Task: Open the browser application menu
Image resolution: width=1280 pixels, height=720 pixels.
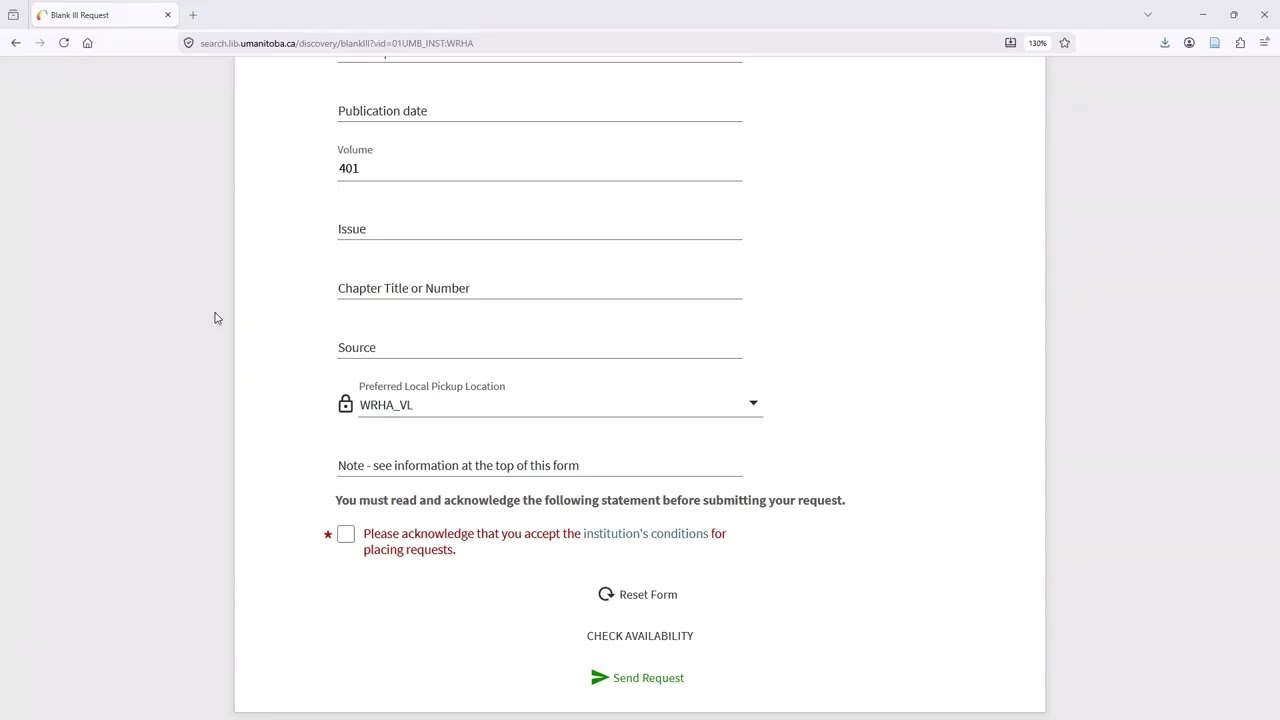Action: (x=1265, y=43)
